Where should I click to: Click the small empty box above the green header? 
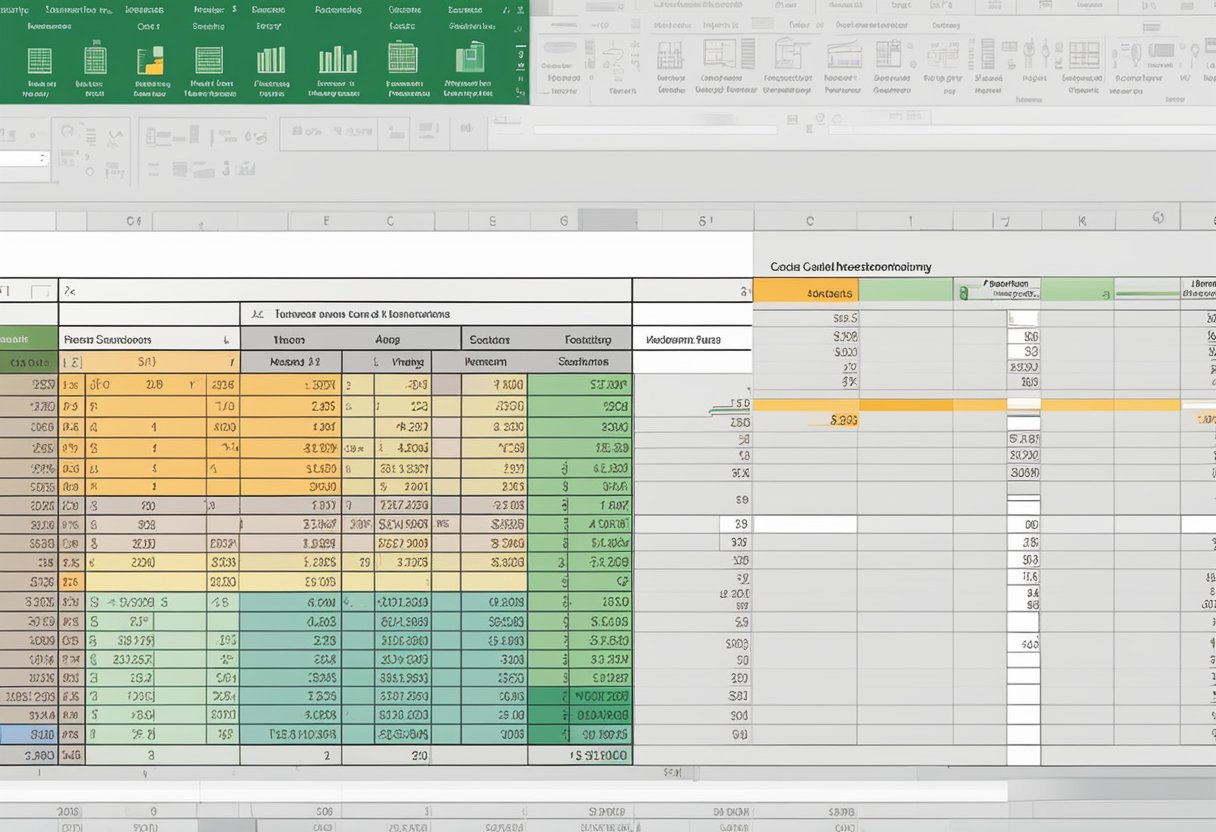(x=41, y=292)
